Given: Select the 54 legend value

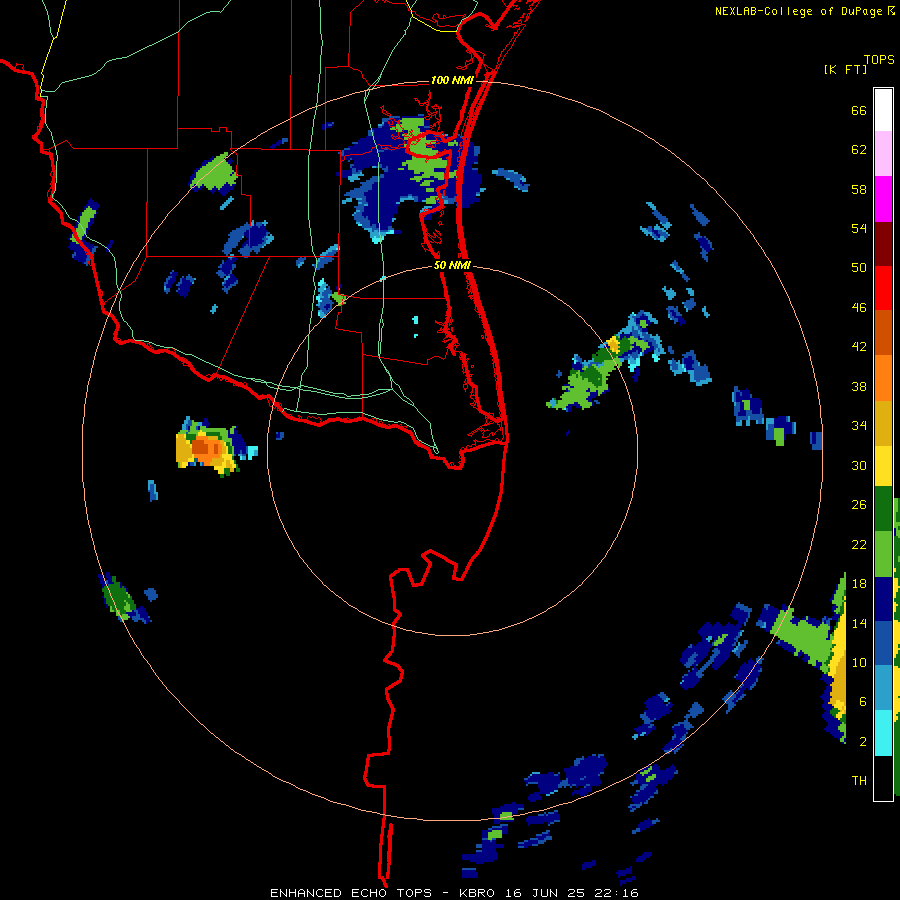Looking at the screenshot, I should tap(859, 228).
